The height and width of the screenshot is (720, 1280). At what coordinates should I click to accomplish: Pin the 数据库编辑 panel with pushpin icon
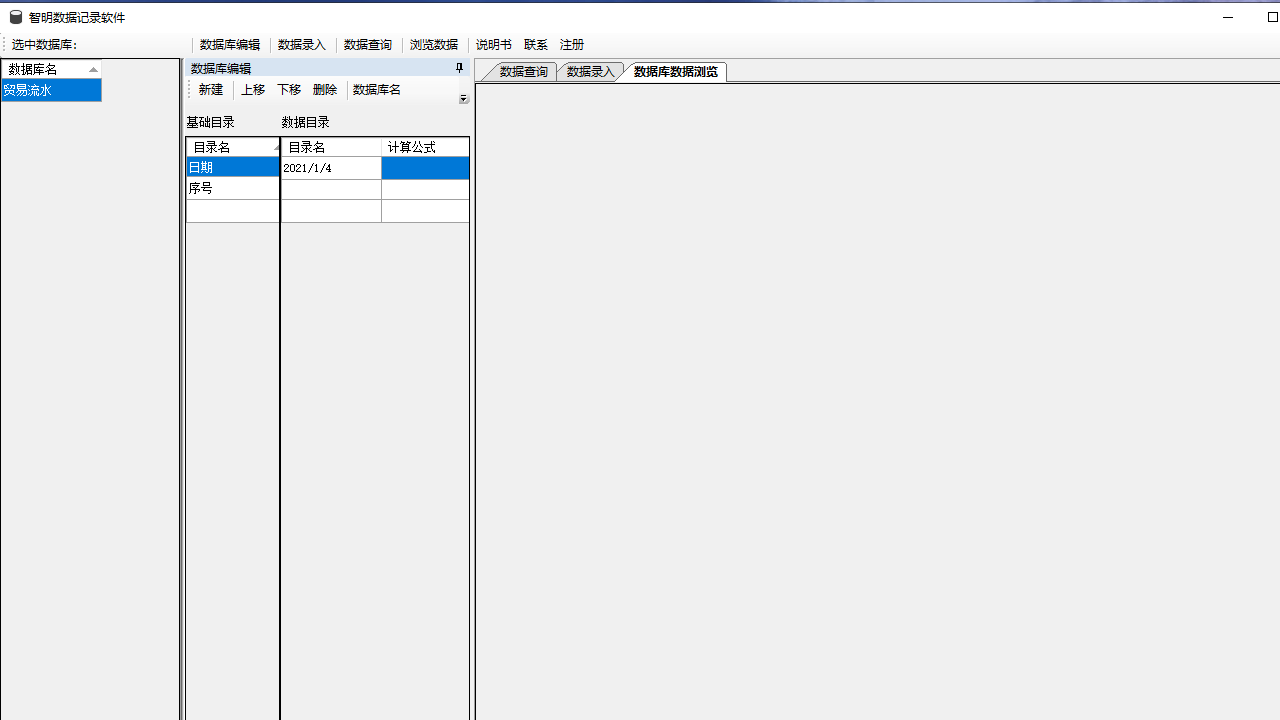(460, 68)
